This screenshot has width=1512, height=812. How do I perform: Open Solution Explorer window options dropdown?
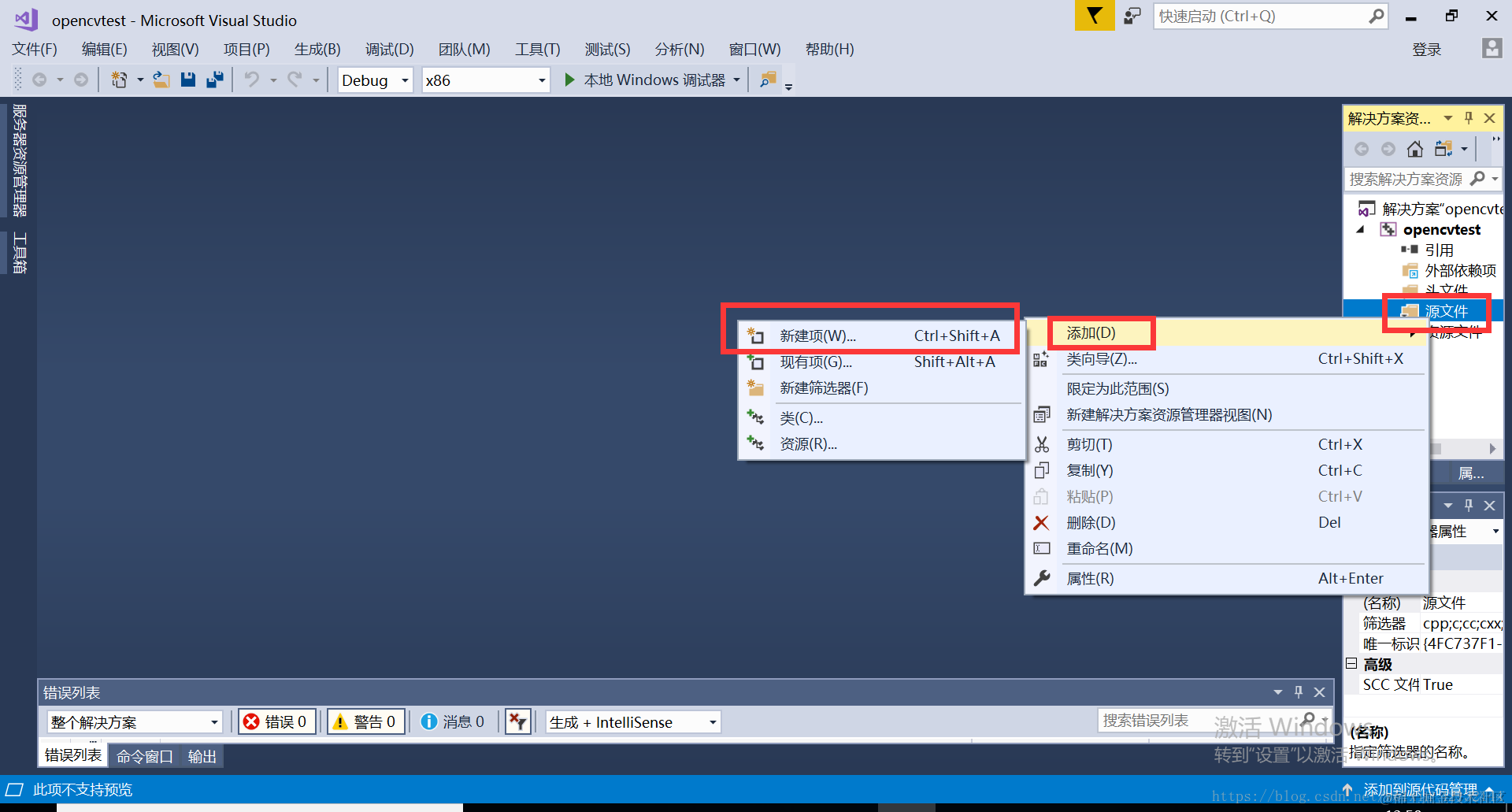[x=1447, y=118]
